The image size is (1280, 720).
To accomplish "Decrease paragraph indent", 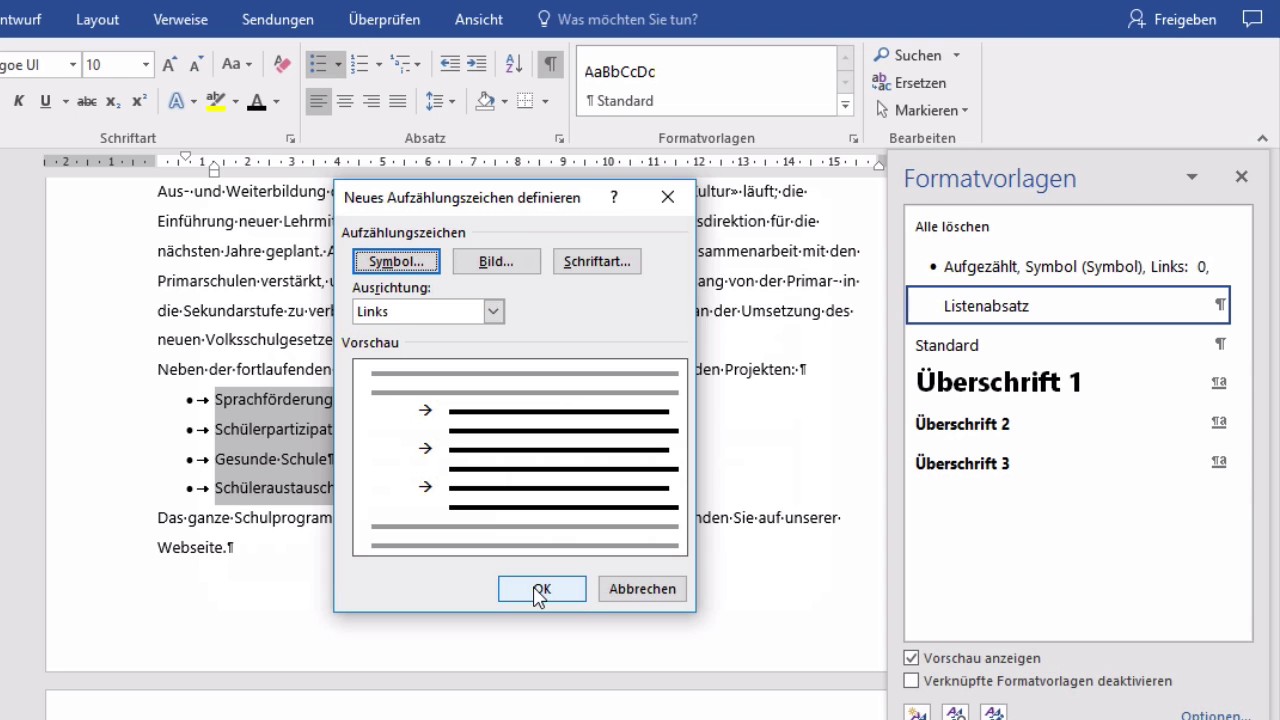I will pos(450,64).
